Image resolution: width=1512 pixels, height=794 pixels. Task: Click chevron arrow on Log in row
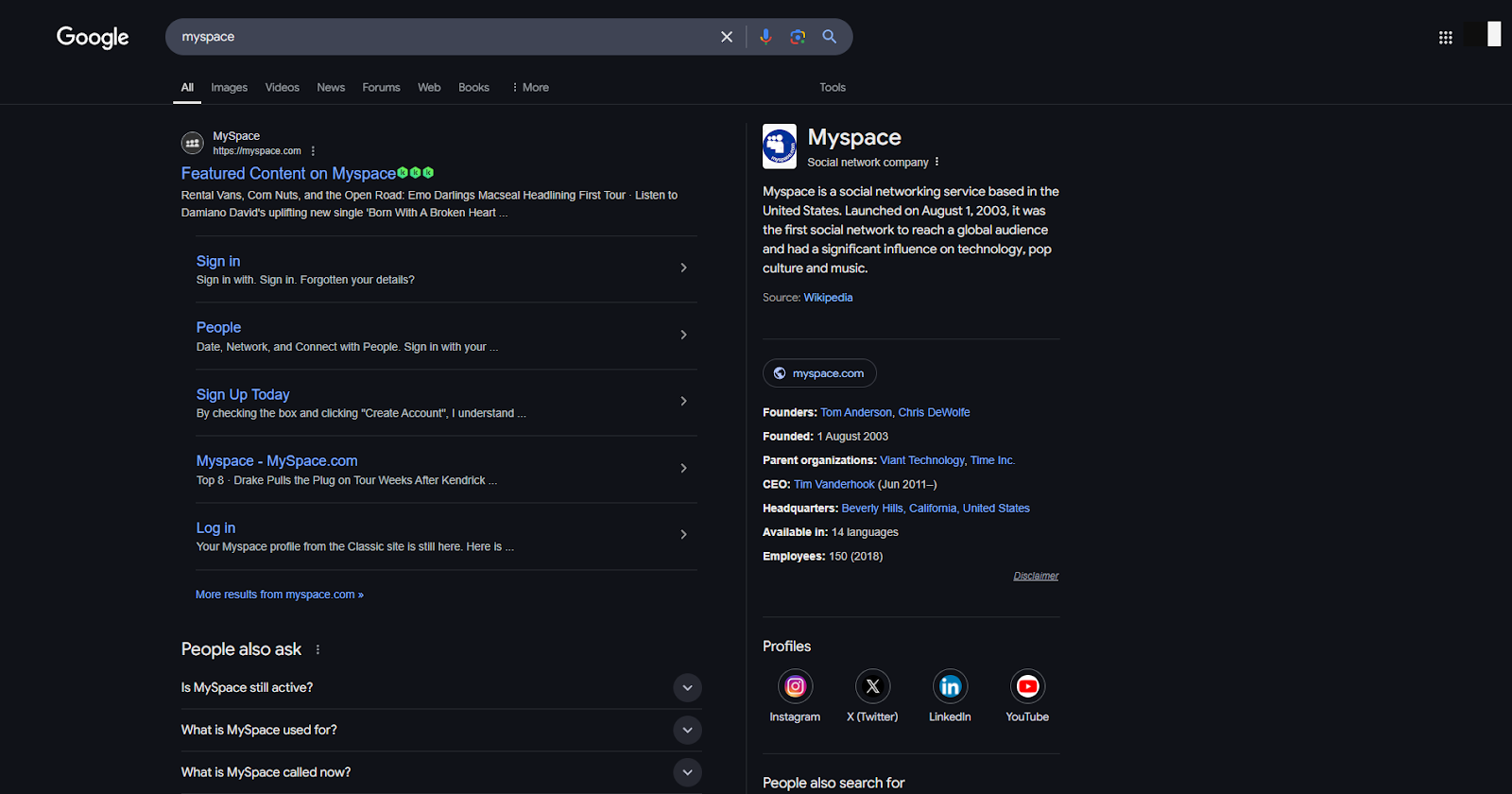click(x=683, y=535)
